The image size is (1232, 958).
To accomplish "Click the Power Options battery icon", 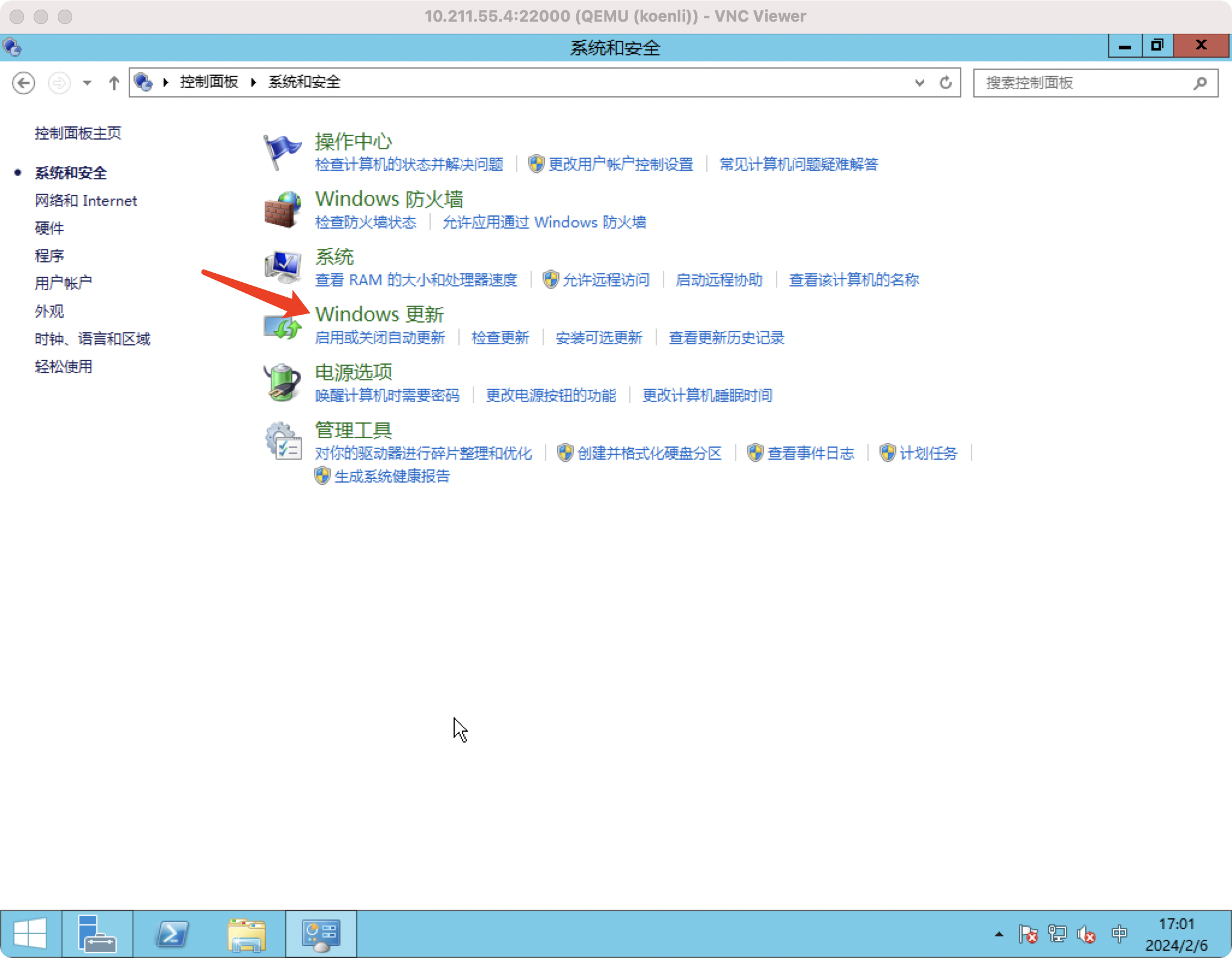I will coord(282,383).
